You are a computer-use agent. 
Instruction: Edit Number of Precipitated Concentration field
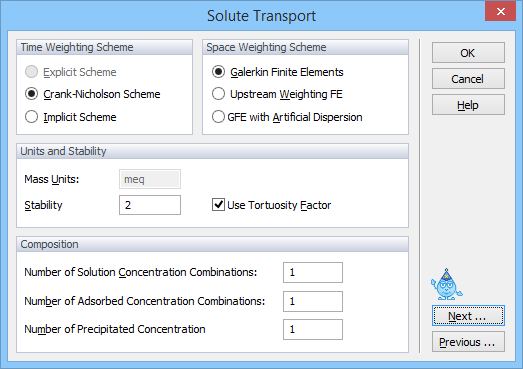(313, 329)
